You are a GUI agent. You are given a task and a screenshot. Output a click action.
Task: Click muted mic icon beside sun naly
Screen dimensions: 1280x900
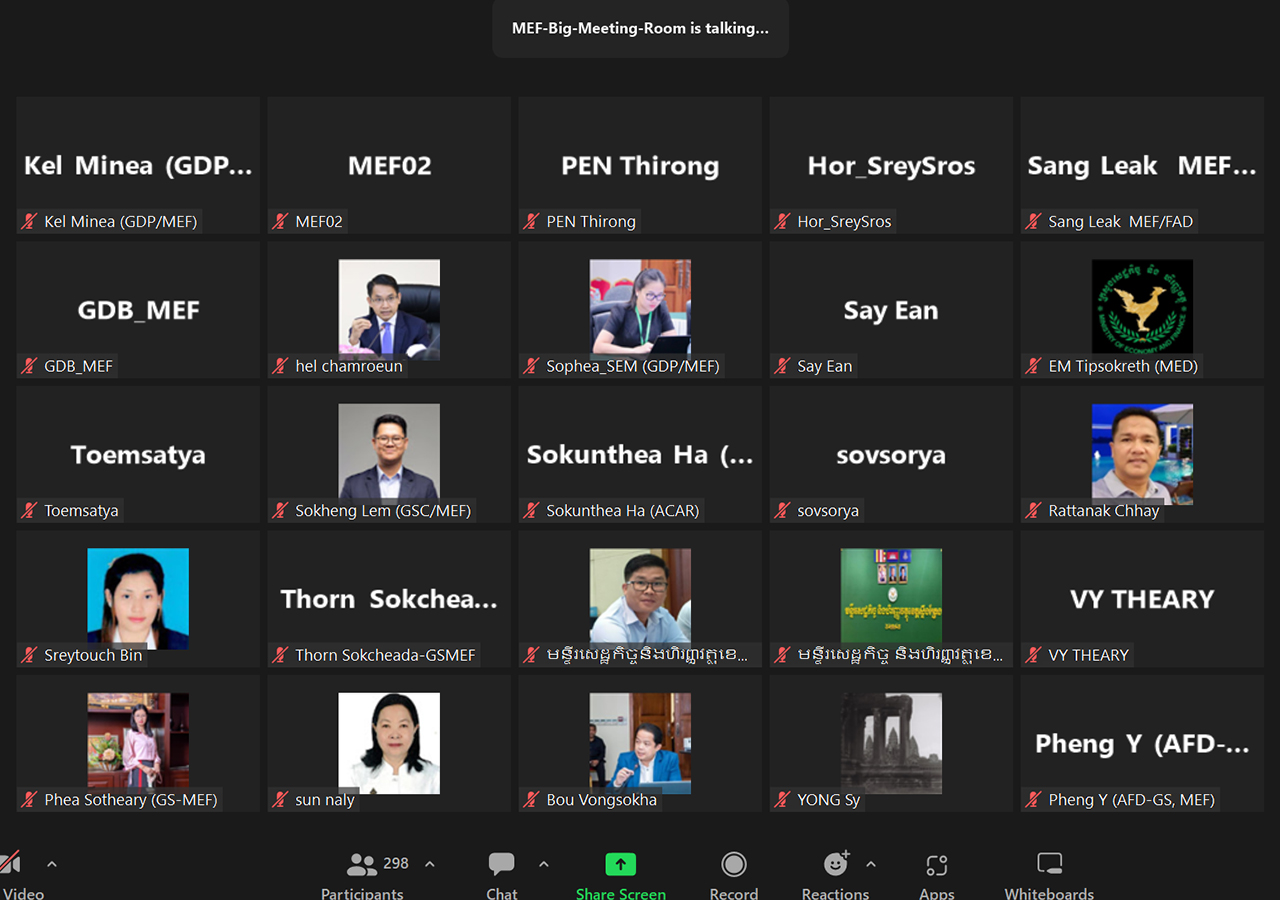[x=280, y=800]
